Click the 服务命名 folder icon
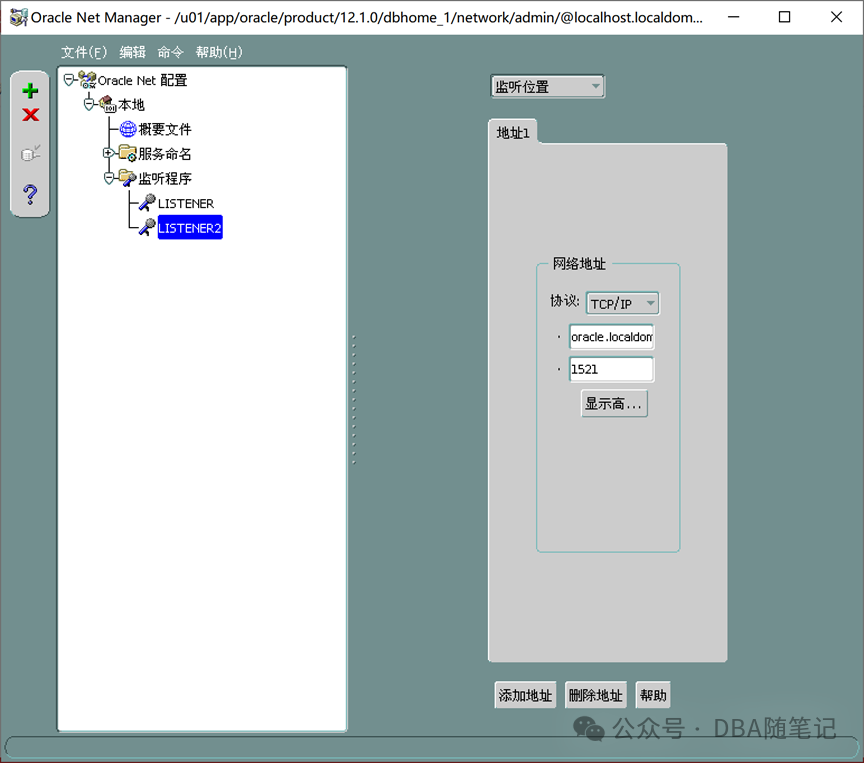 [x=127, y=153]
